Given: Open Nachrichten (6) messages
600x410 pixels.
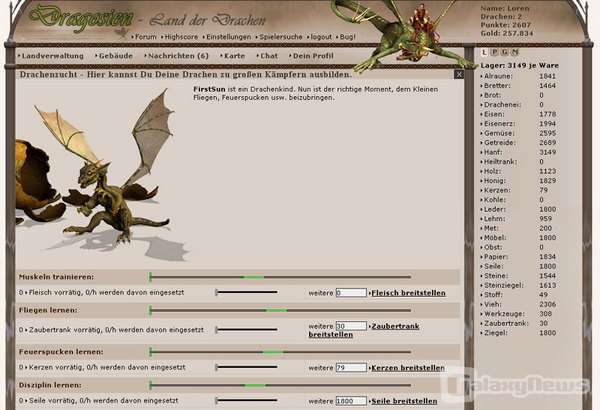Looking at the screenshot, I should (x=176, y=56).
